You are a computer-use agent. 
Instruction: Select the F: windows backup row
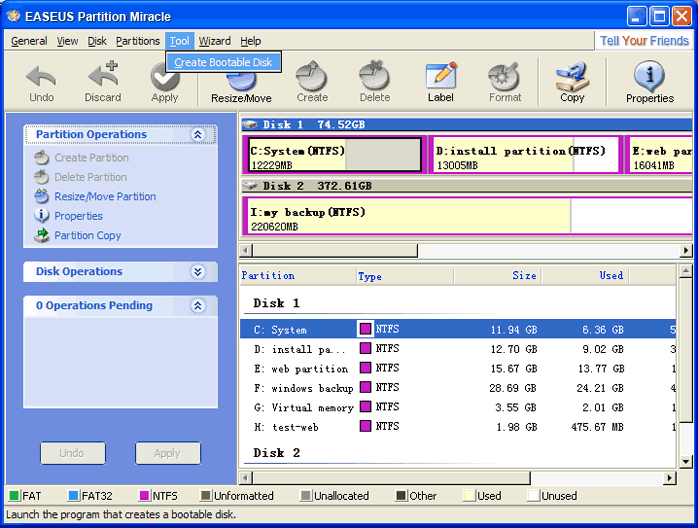point(458,388)
